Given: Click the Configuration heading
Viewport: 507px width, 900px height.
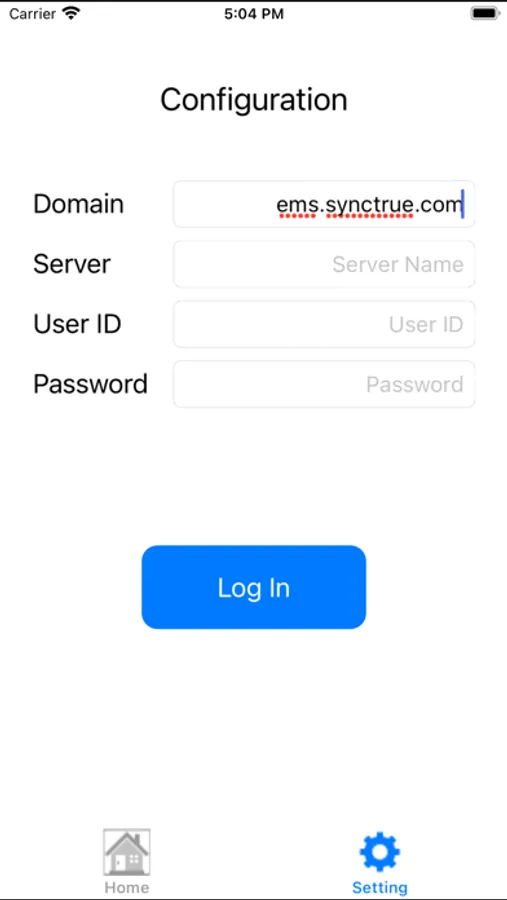Looking at the screenshot, I should (x=254, y=100).
